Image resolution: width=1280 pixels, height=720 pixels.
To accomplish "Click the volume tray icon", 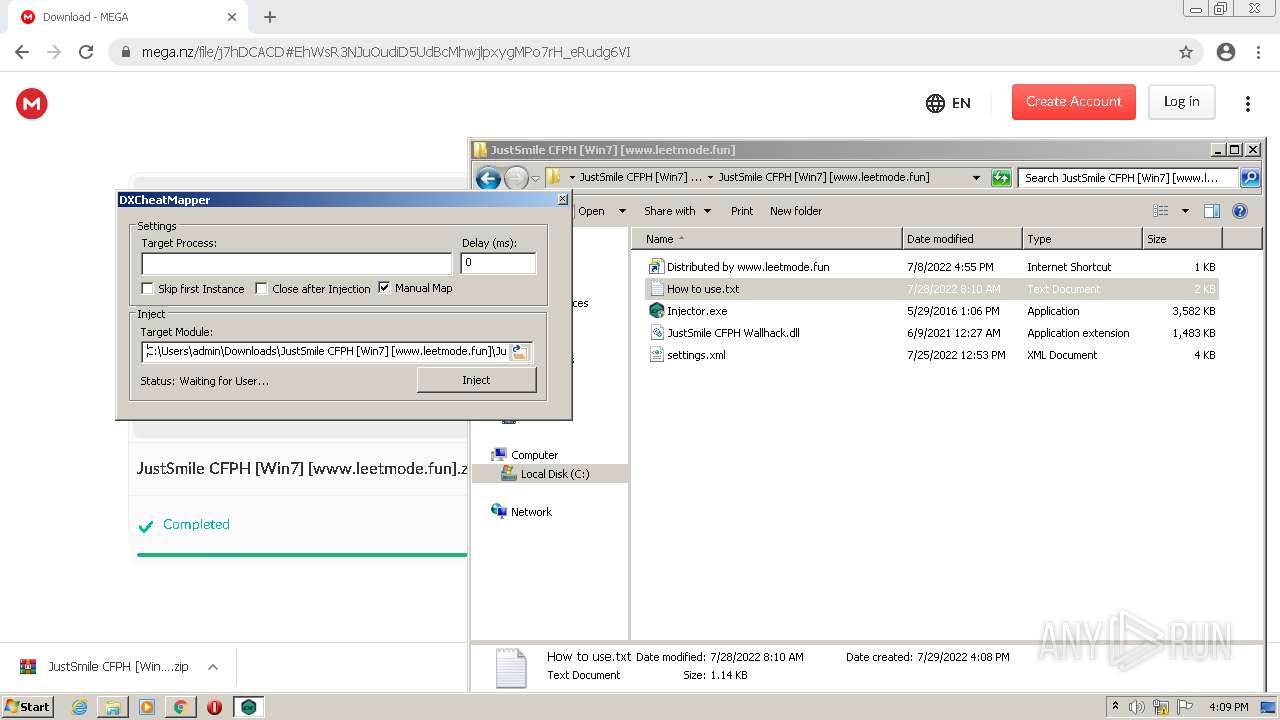I will (x=1138, y=707).
